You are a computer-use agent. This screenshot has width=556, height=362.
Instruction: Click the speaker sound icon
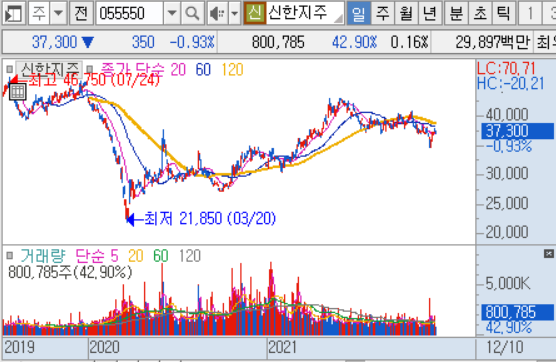coord(217,13)
